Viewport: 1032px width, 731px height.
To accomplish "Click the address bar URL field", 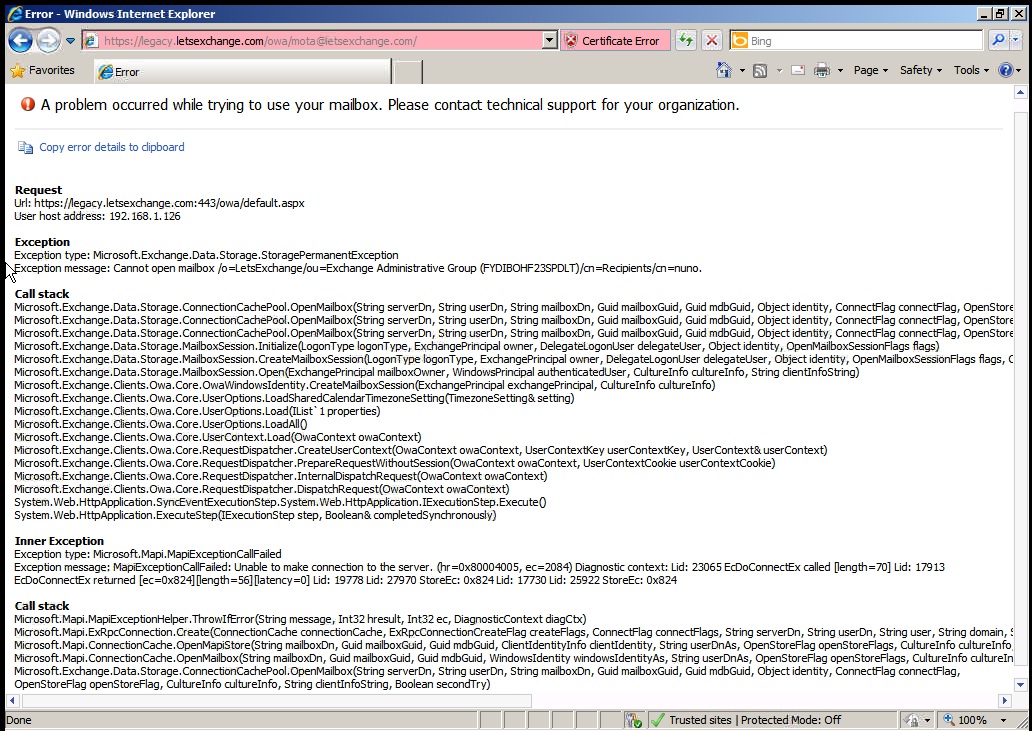I will tap(320, 41).
